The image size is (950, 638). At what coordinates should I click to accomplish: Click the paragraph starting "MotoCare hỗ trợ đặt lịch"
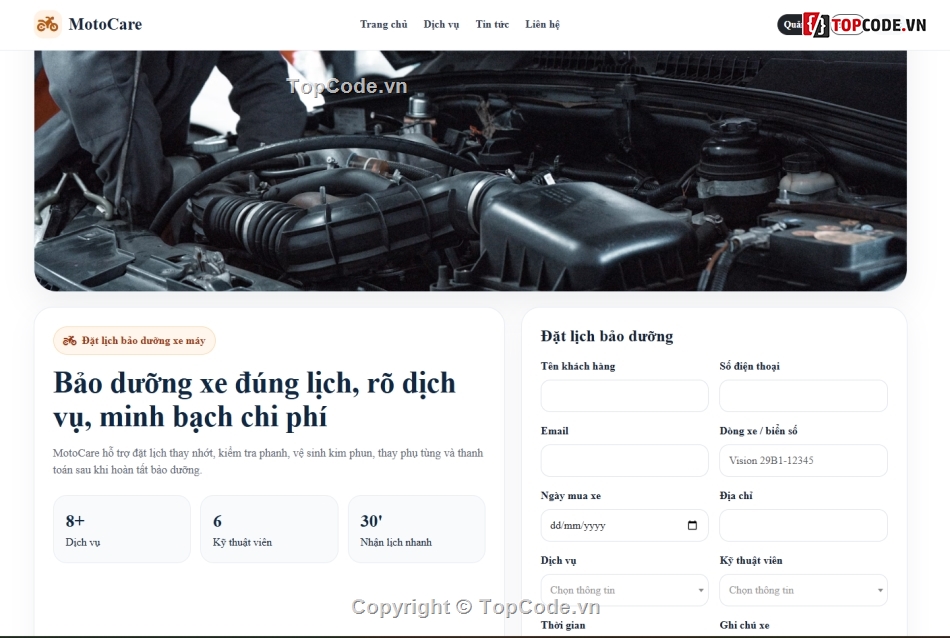click(x=268, y=461)
